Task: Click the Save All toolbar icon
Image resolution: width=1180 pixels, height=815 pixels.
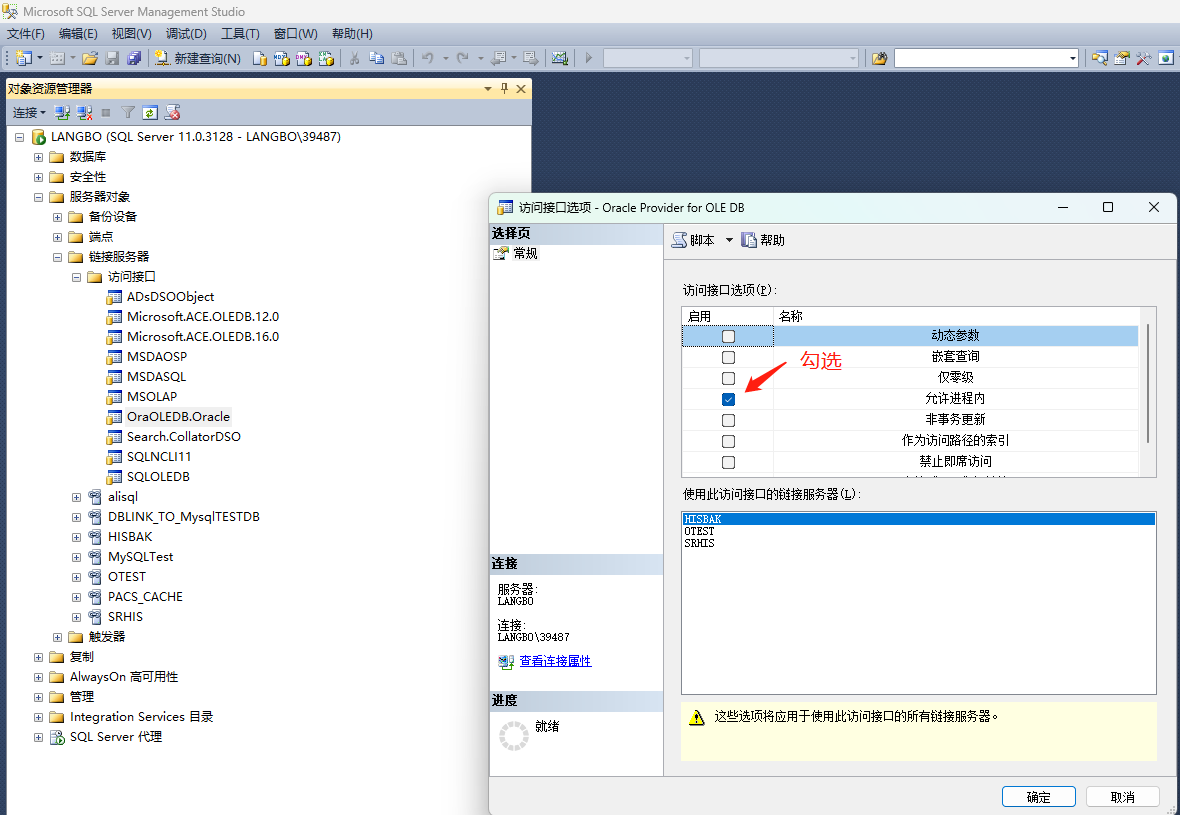Action: pos(135,57)
